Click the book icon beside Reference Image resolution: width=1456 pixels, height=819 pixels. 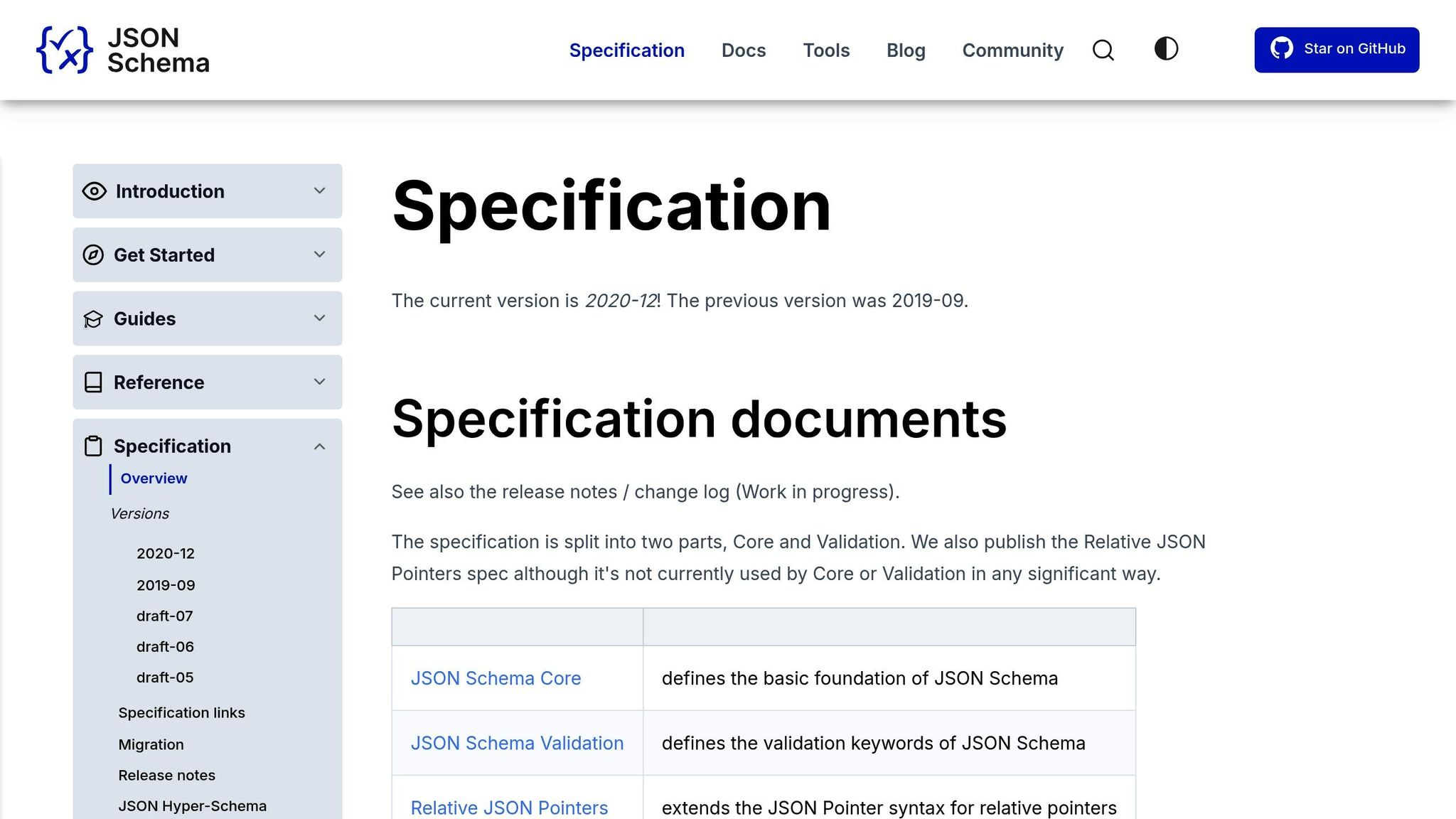click(x=93, y=382)
